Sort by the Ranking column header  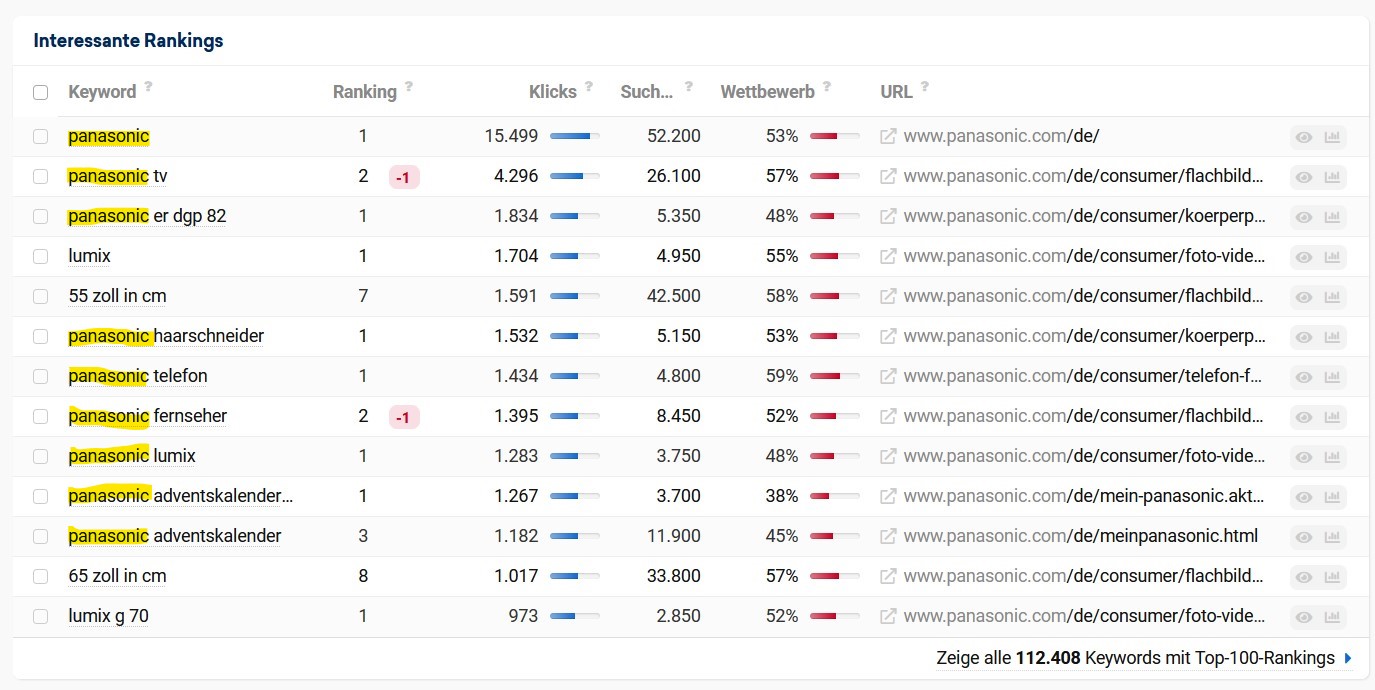tap(365, 92)
